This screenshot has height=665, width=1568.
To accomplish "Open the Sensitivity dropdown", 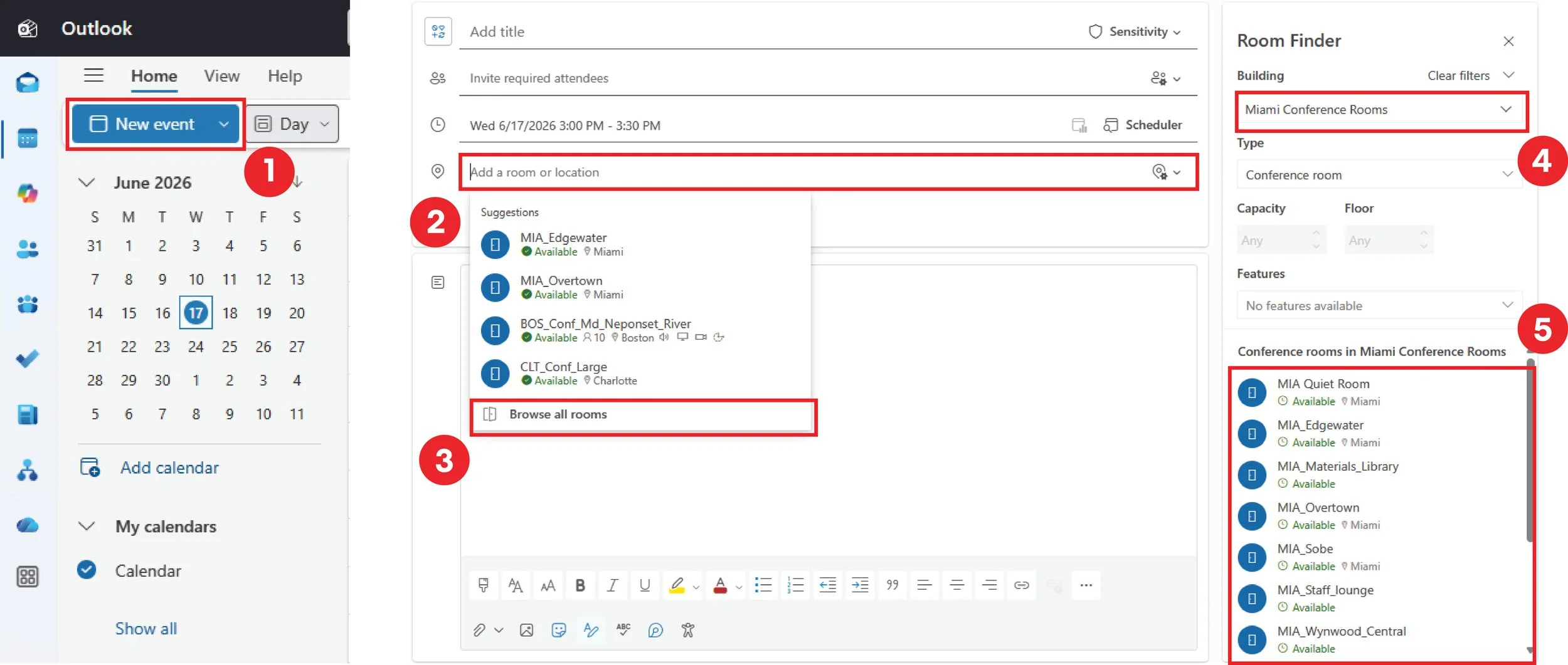I will pos(1135,31).
